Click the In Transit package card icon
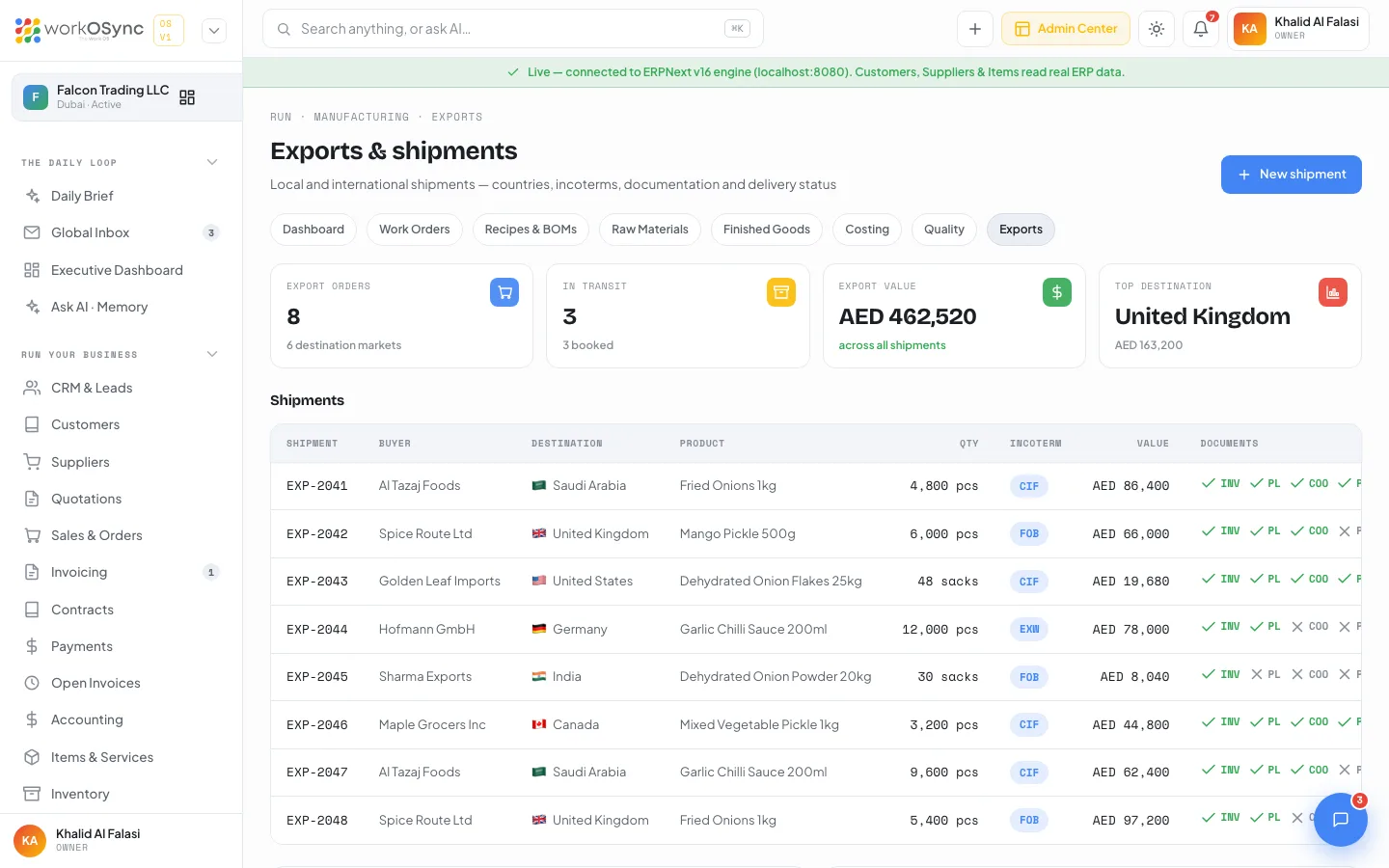 pyautogui.click(x=781, y=292)
